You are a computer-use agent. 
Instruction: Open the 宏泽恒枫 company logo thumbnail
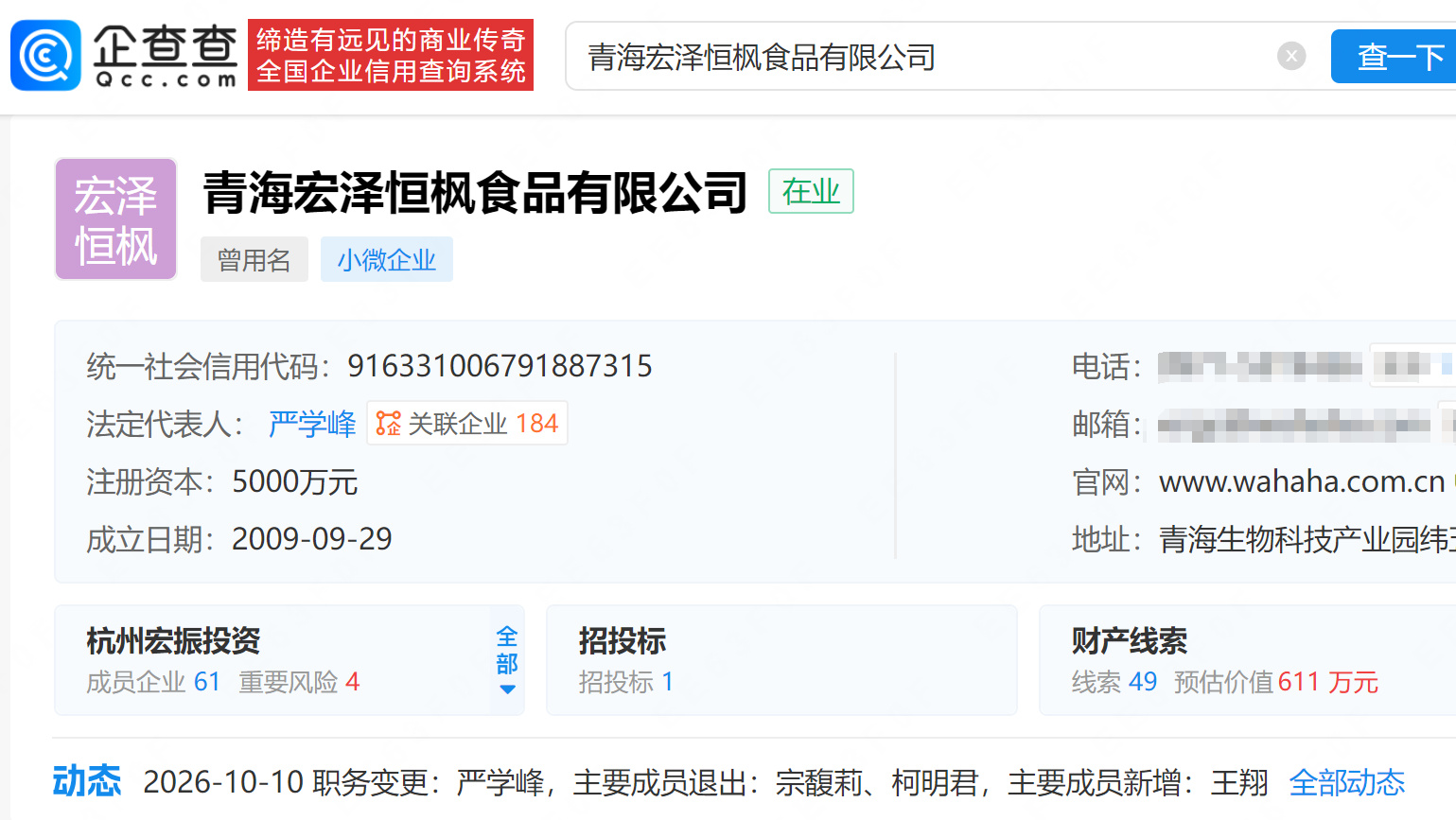[x=115, y=219]
